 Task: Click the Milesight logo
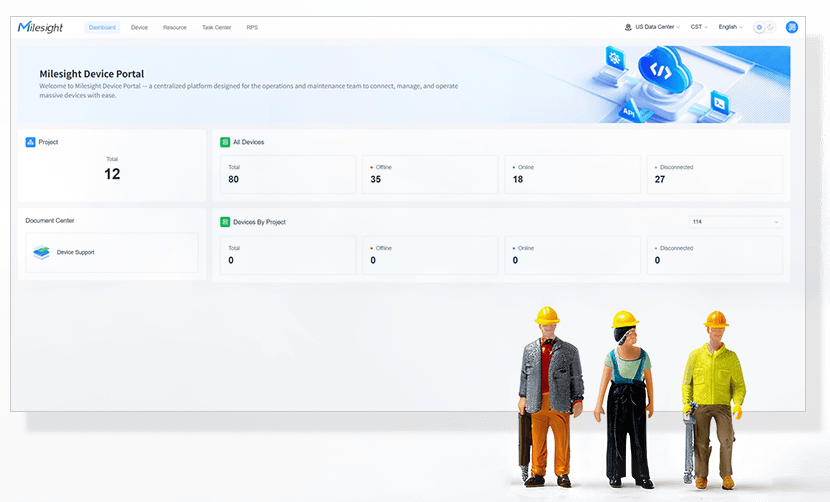(41, 27)
